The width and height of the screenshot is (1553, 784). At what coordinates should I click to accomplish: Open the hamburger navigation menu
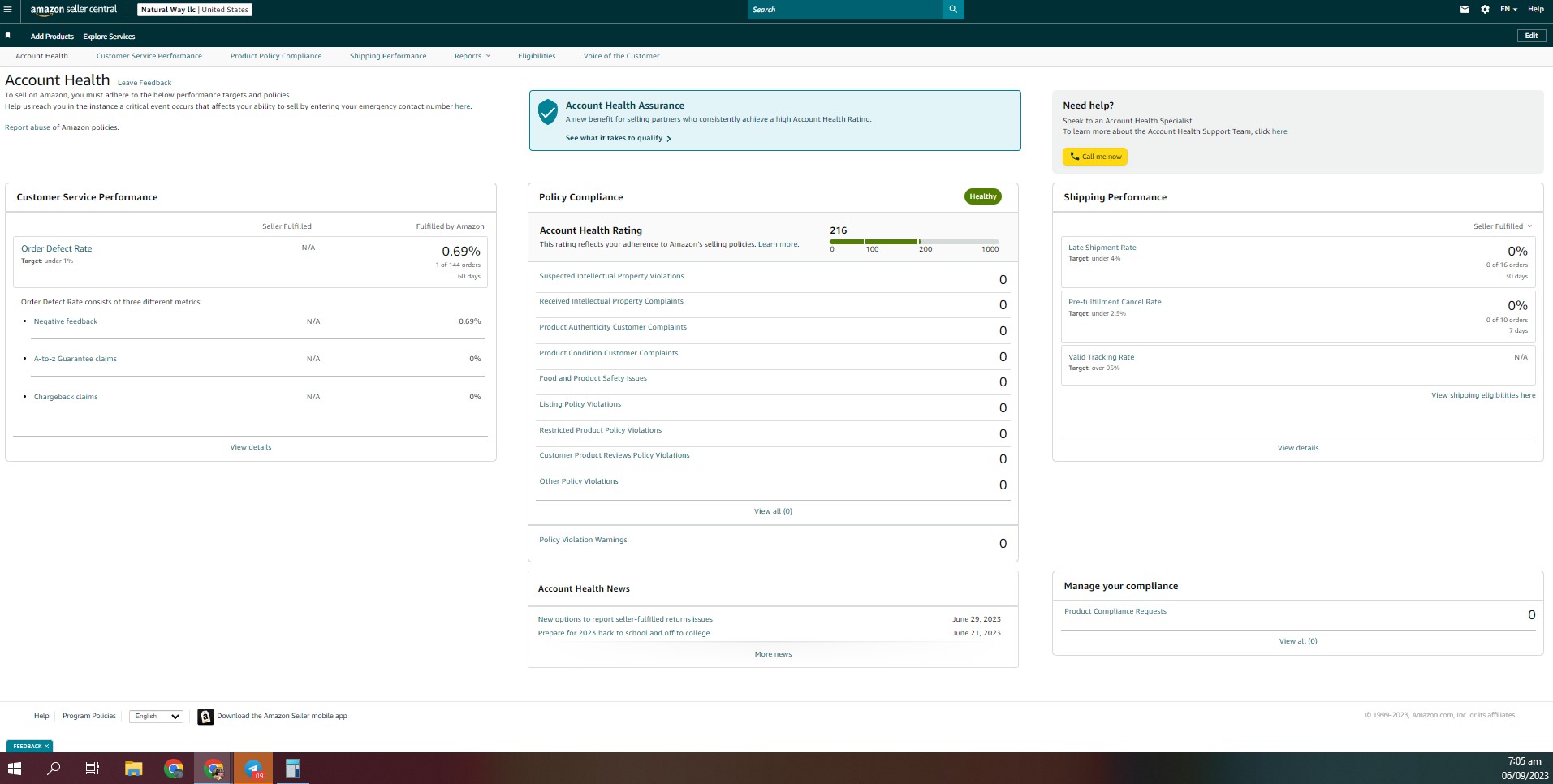coord(7,10)
